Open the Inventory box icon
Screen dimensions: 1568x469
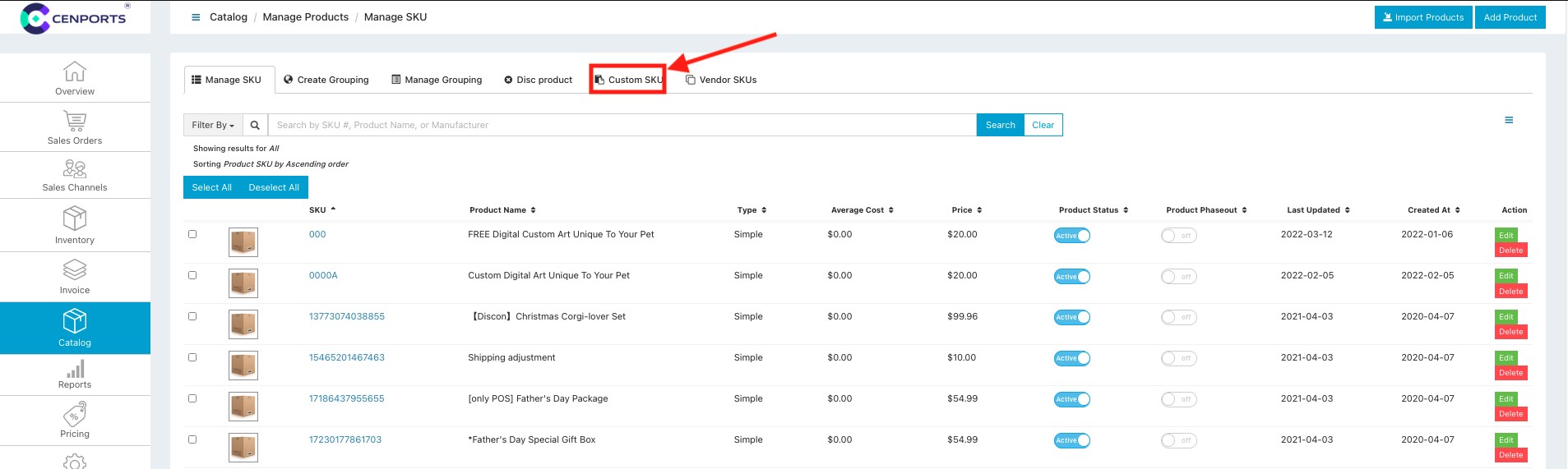75,218
